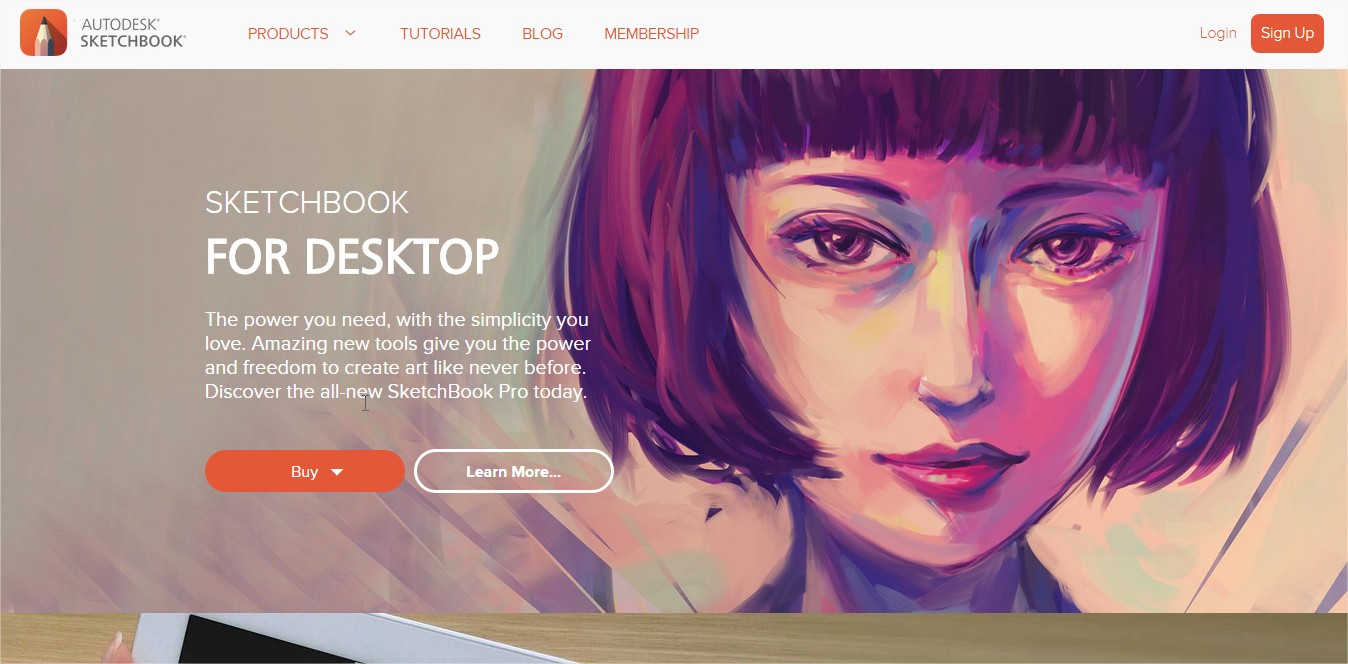
Task: Expand the chevron next to Products
Action: [351, 33]
